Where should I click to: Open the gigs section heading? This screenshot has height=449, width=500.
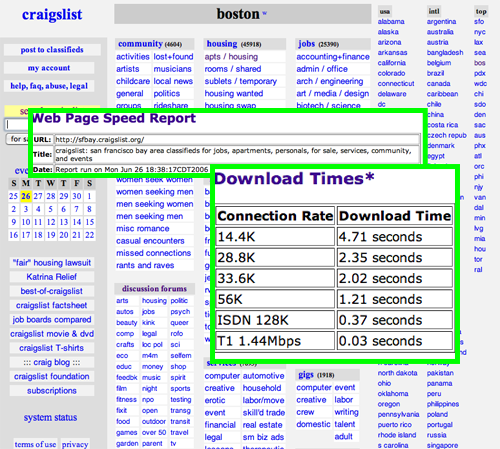[x=306, y=375]
